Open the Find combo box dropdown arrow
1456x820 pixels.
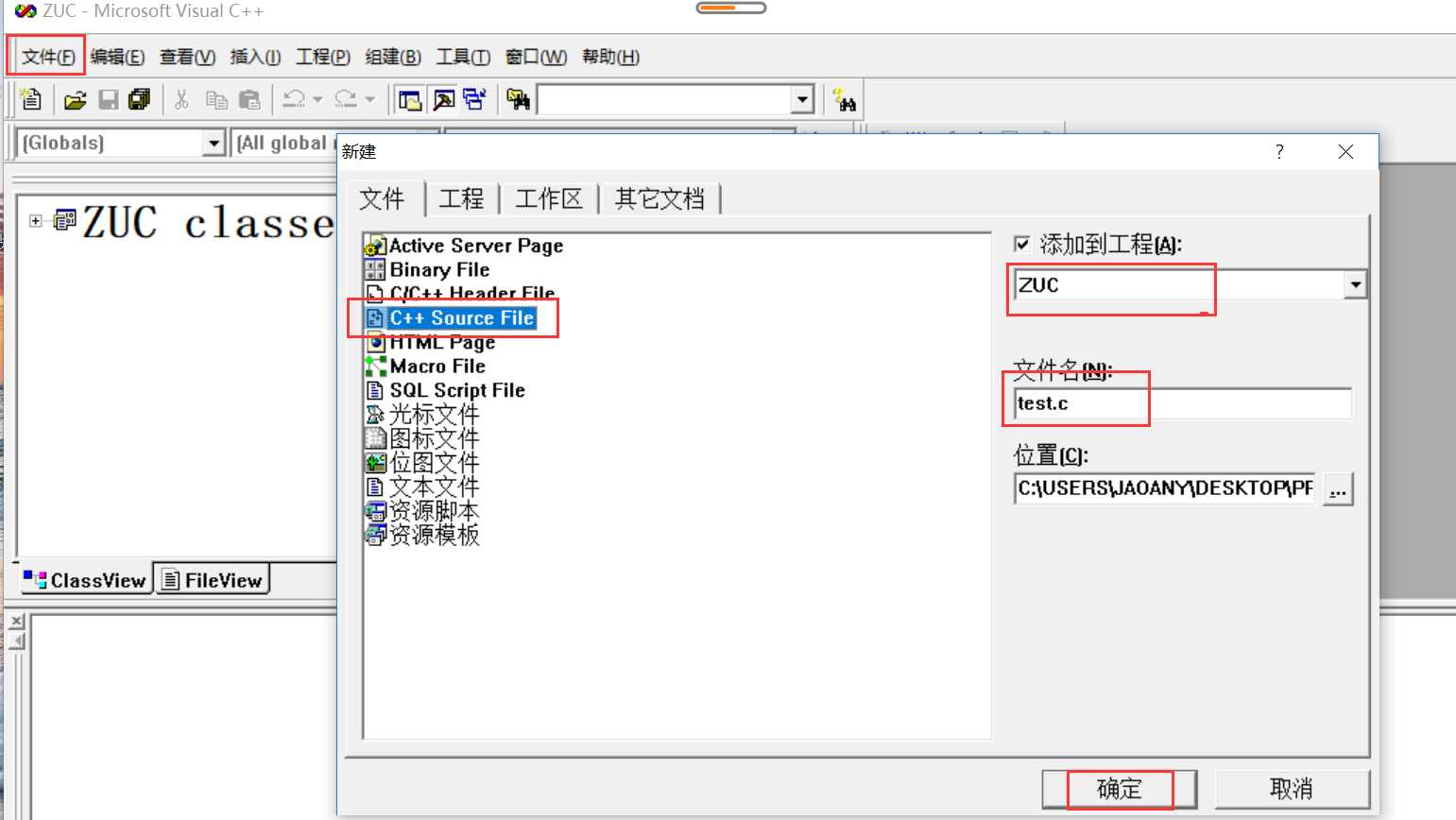point(802,99)
